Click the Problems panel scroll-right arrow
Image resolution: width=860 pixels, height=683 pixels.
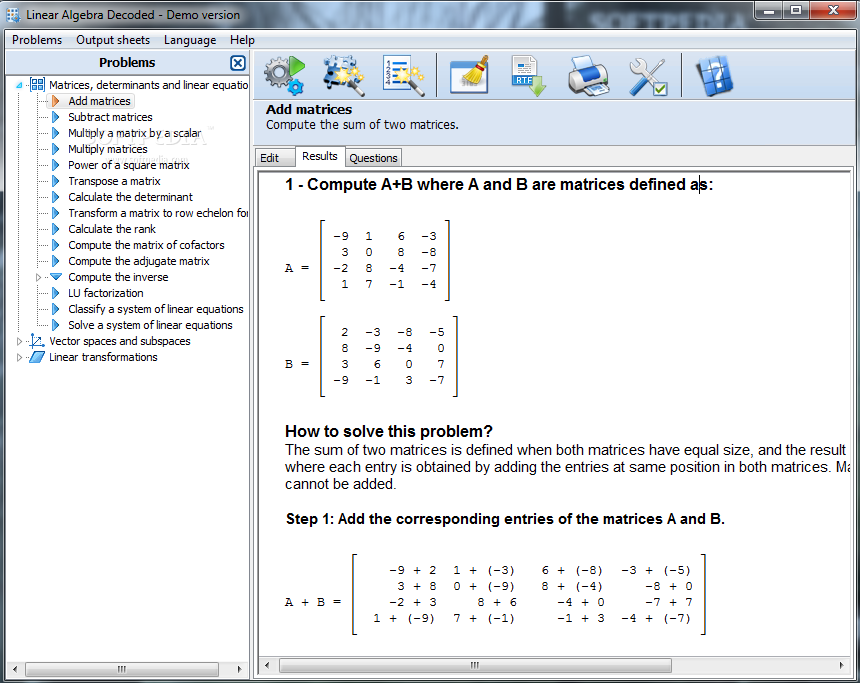point(239,669)
